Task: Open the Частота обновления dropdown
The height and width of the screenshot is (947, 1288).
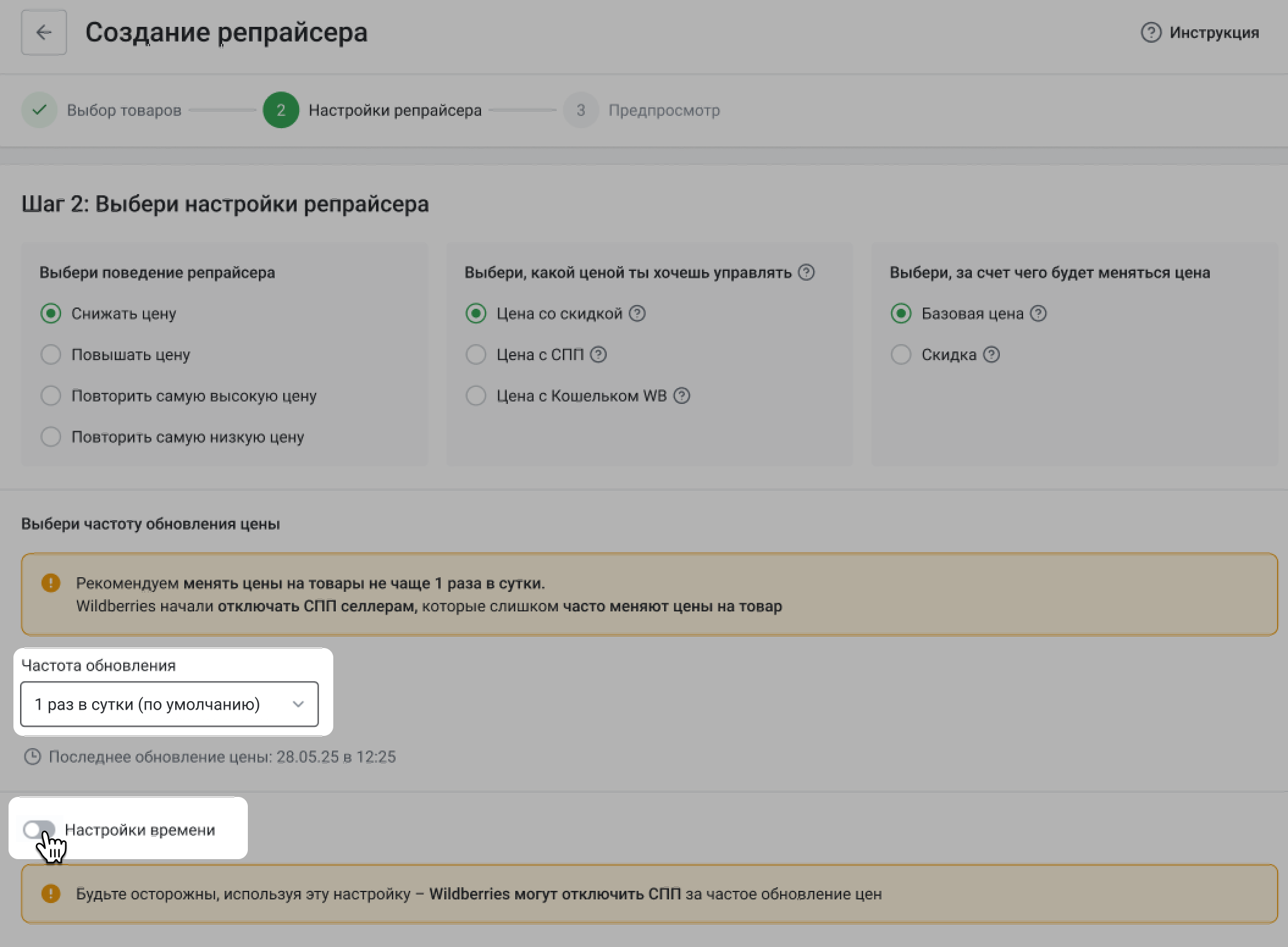Action: (169, 704)
